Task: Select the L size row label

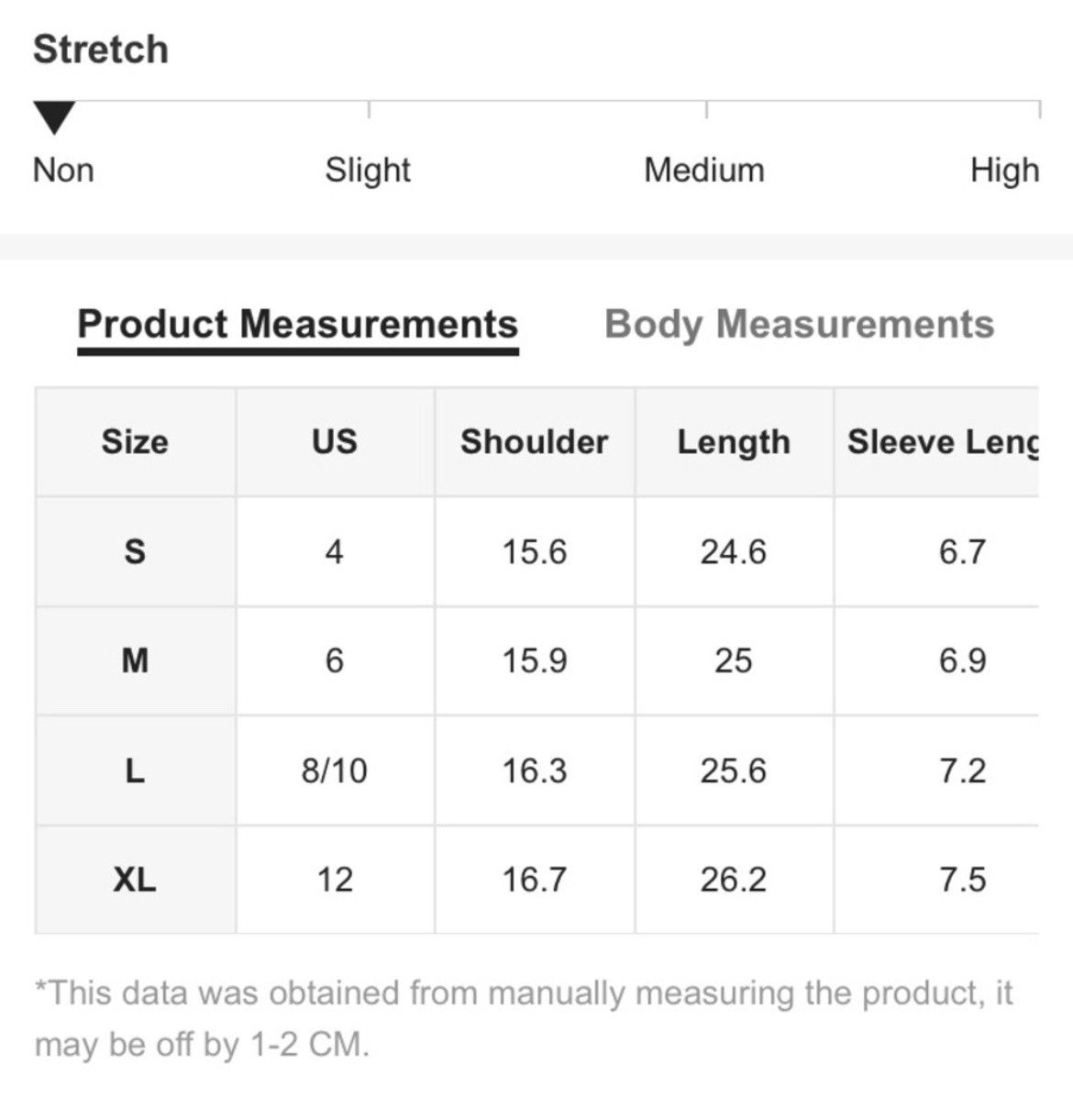Action: (135, 771)
